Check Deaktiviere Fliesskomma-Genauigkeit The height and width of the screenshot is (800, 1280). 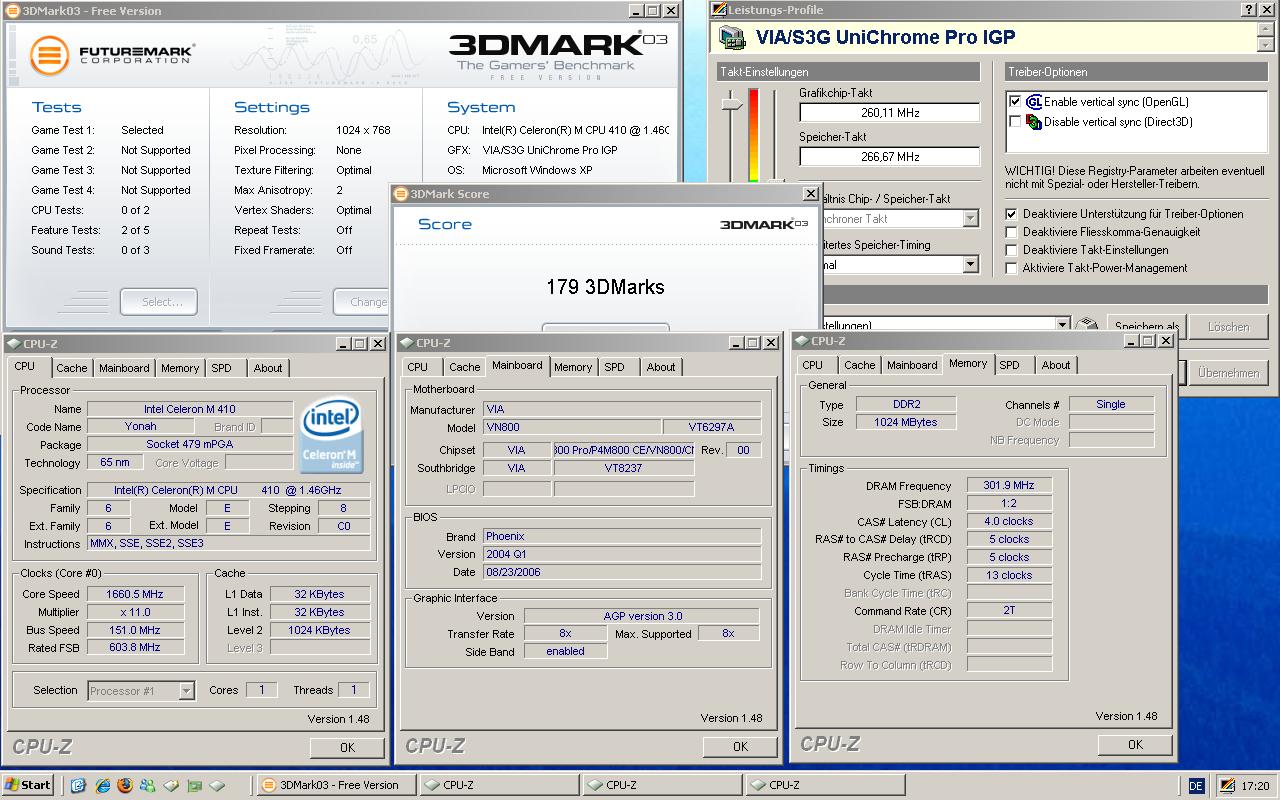click(x=1012, y=232)
